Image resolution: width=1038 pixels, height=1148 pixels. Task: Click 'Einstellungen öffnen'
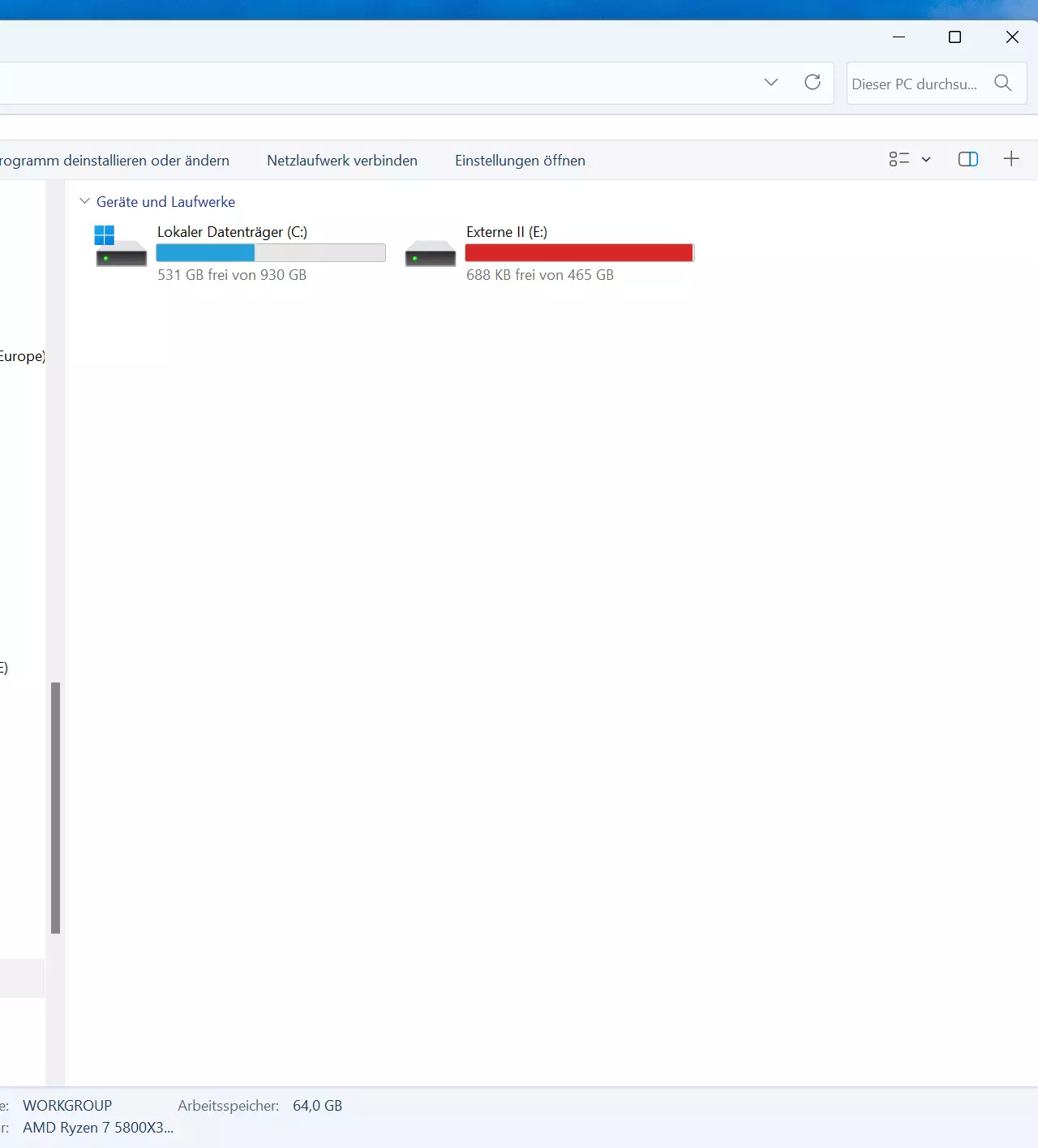[x=520, y=161]
